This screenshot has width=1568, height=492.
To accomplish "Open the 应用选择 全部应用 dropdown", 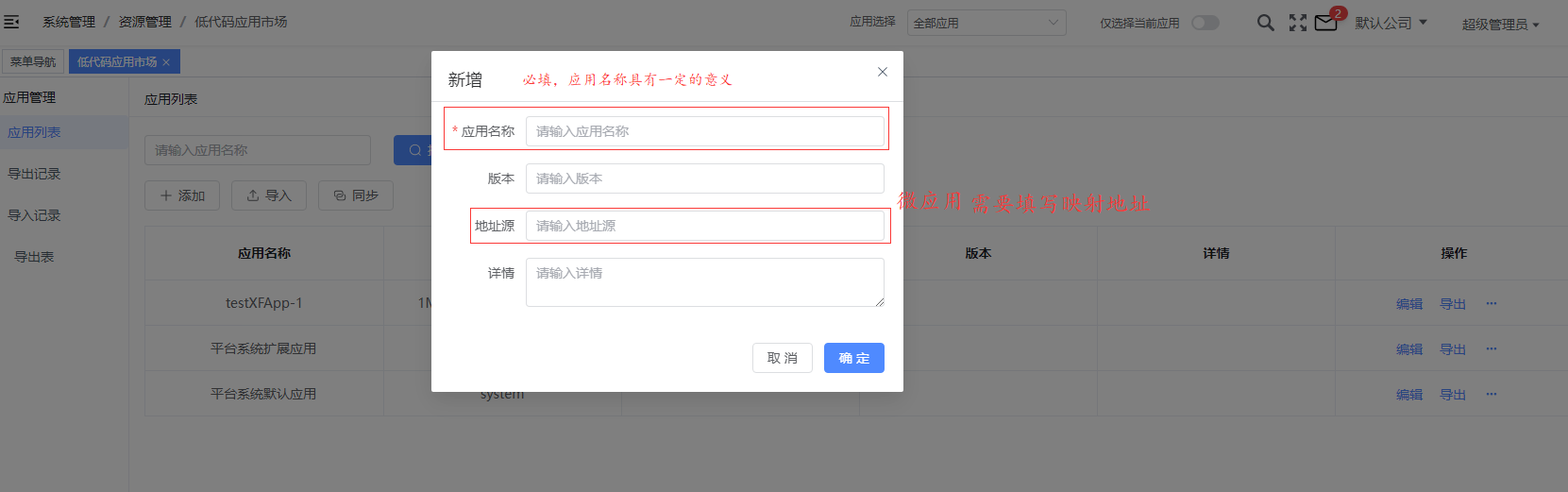I will [986, 23].
